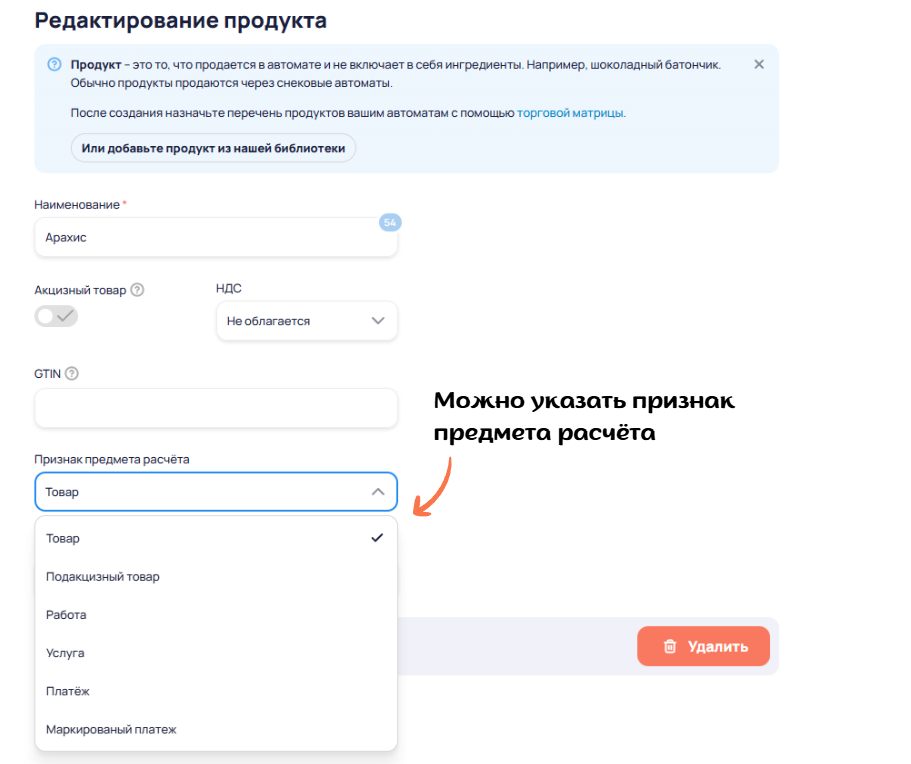The image size is (911, 764).
Task: Open the торговой матрицы link
Action: [570, 113]
